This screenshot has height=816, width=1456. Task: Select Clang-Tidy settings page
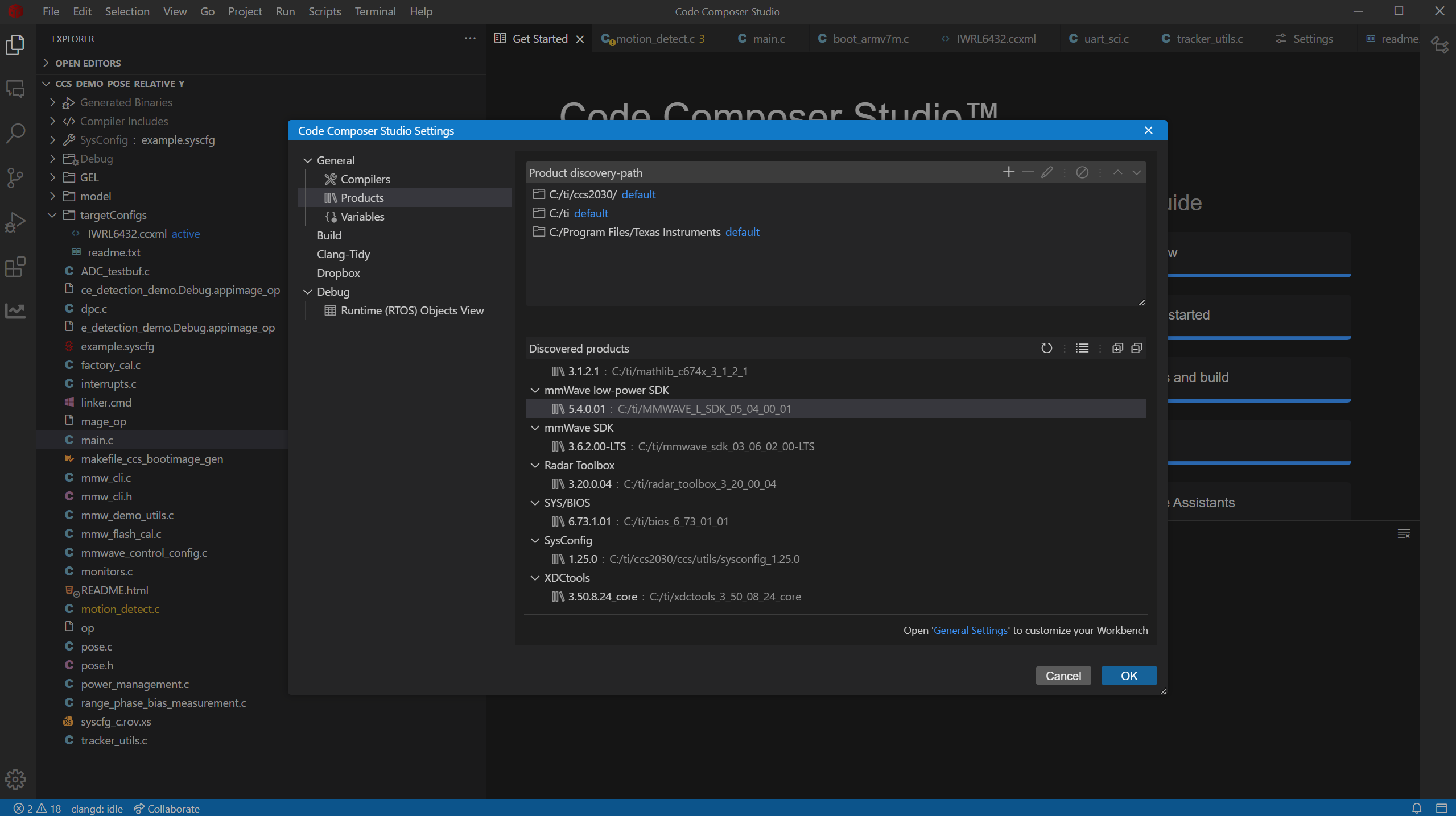pyautogui.click(x=405, y=254)
